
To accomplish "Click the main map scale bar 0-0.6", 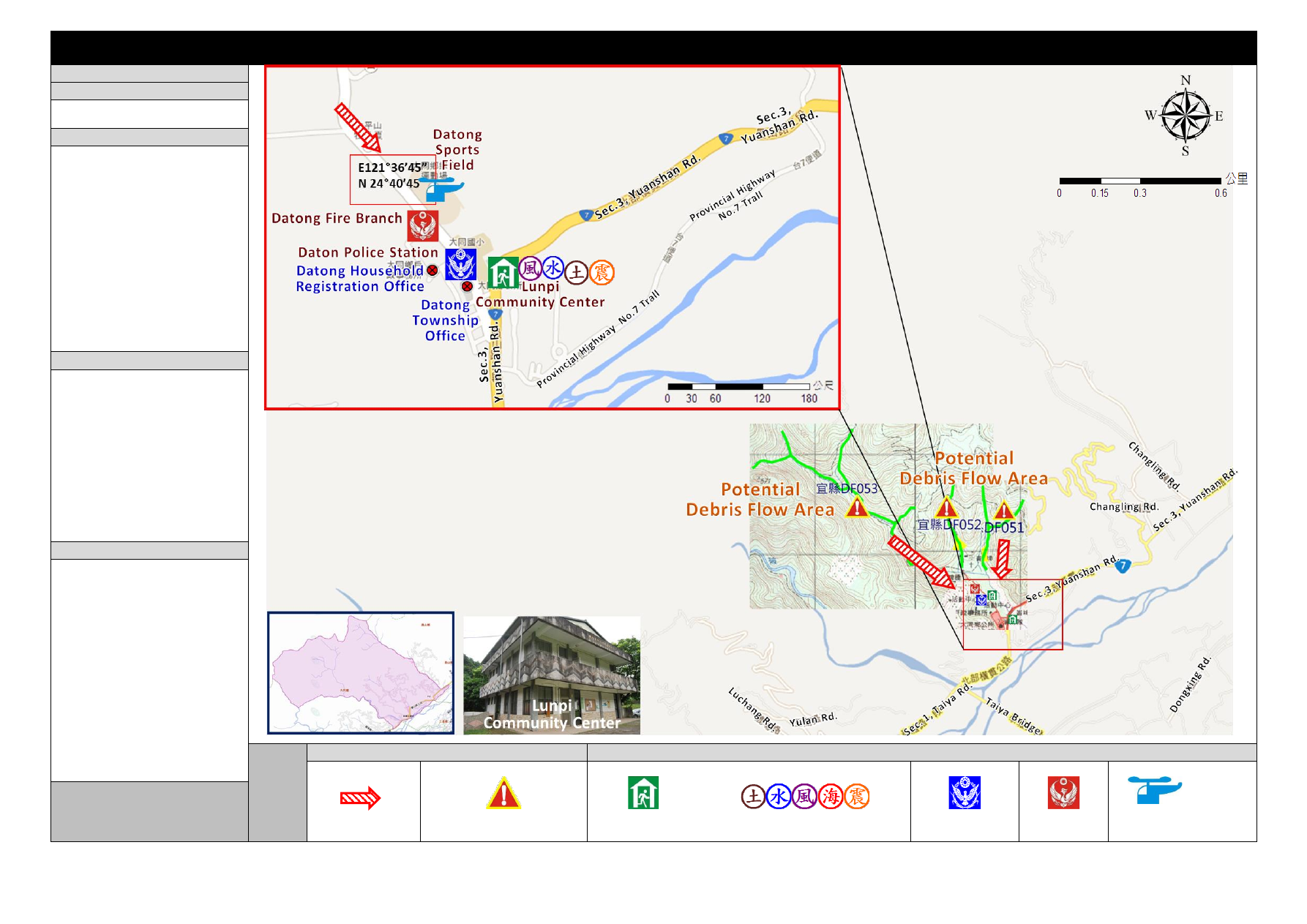I will pos(1153,184).
